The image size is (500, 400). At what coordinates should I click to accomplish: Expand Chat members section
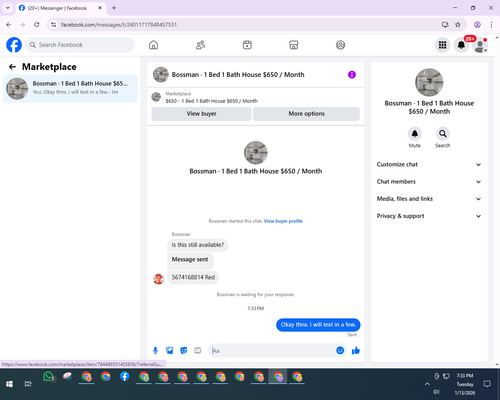coord(429,182)
